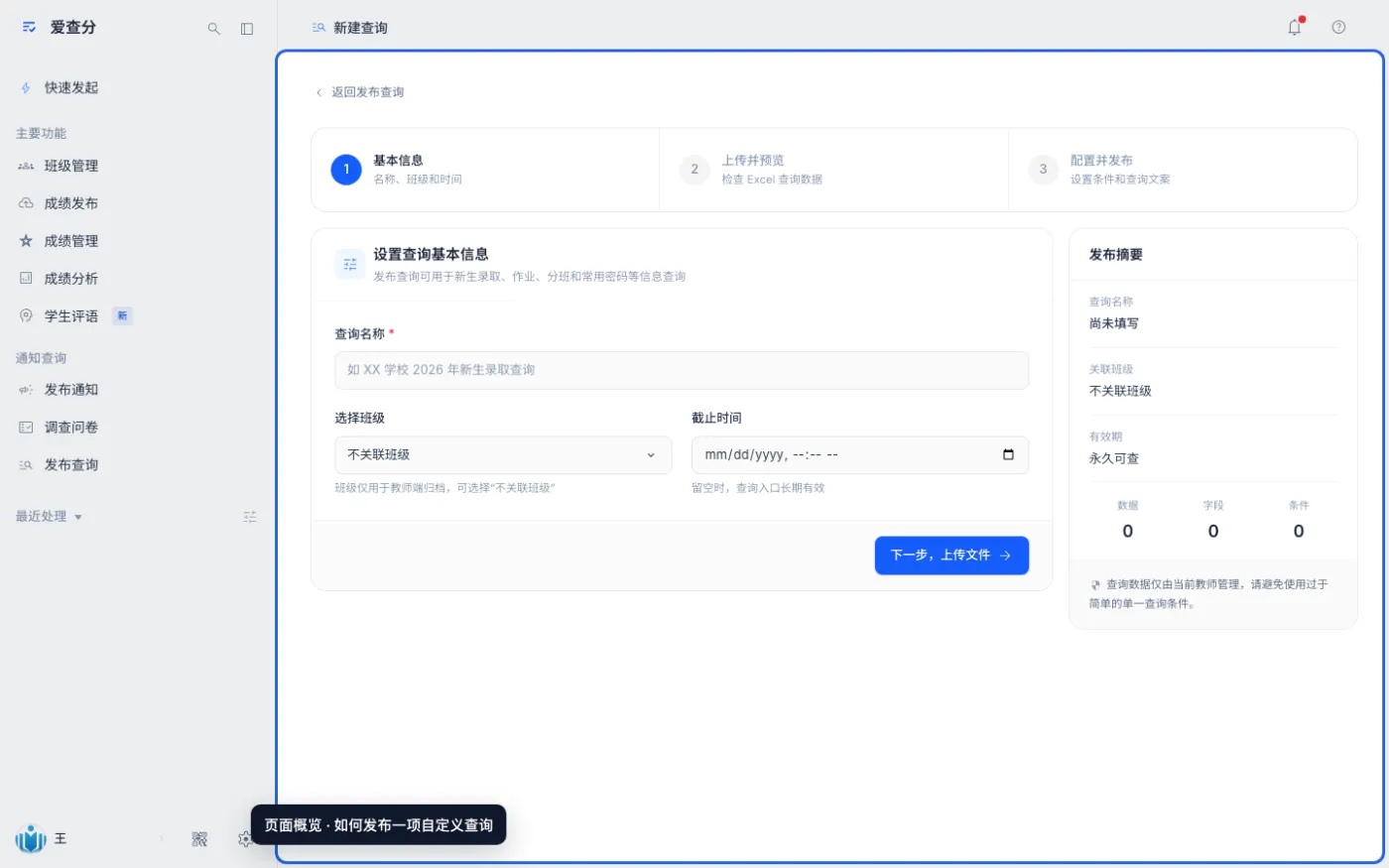This screenshot has width=1389, height=868.
Task: Click the 爱查分 logo icon
Action: coord(30,28)
